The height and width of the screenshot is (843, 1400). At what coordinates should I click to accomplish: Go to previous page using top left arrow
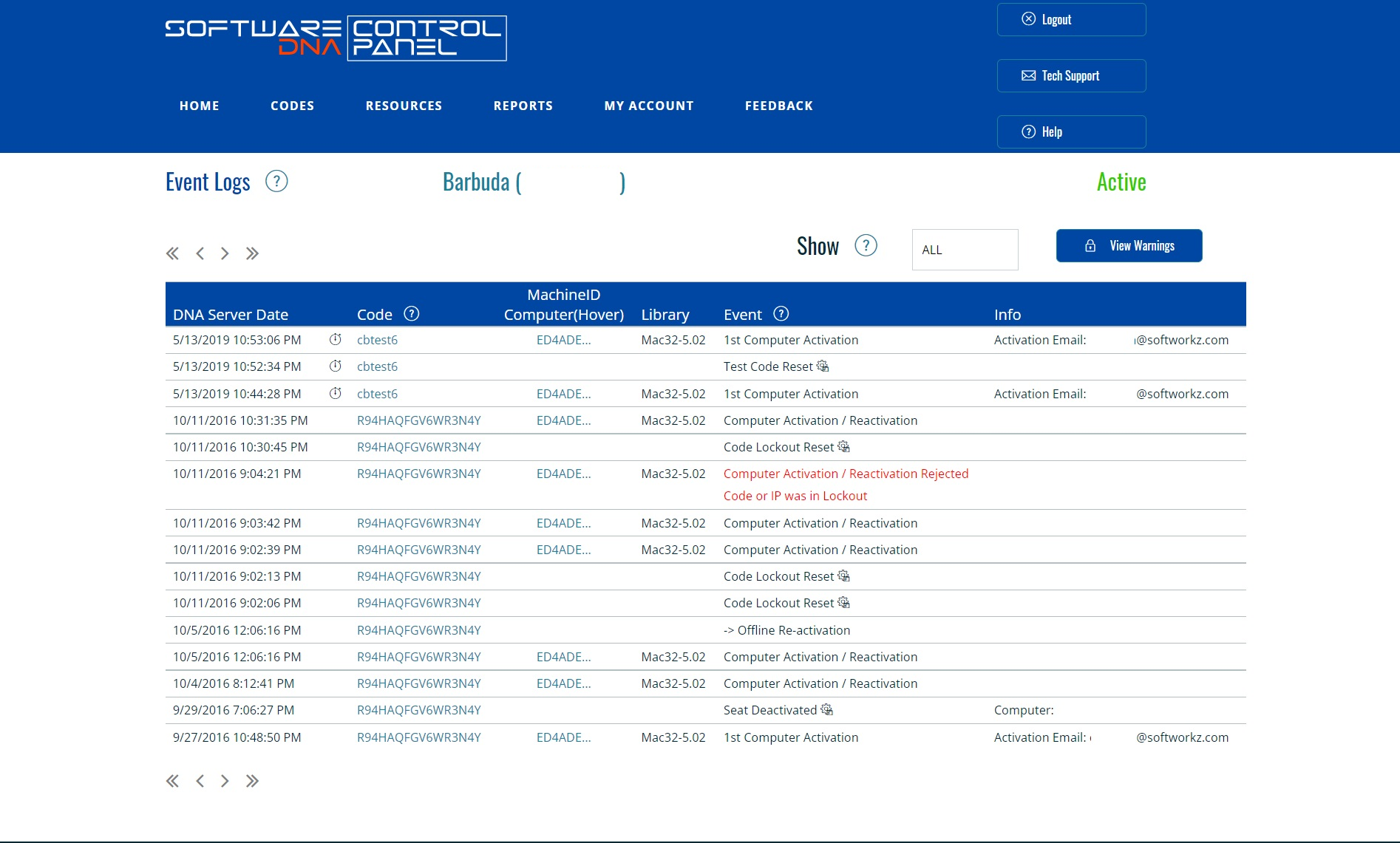pyautogui.click(x=200, y=253)
